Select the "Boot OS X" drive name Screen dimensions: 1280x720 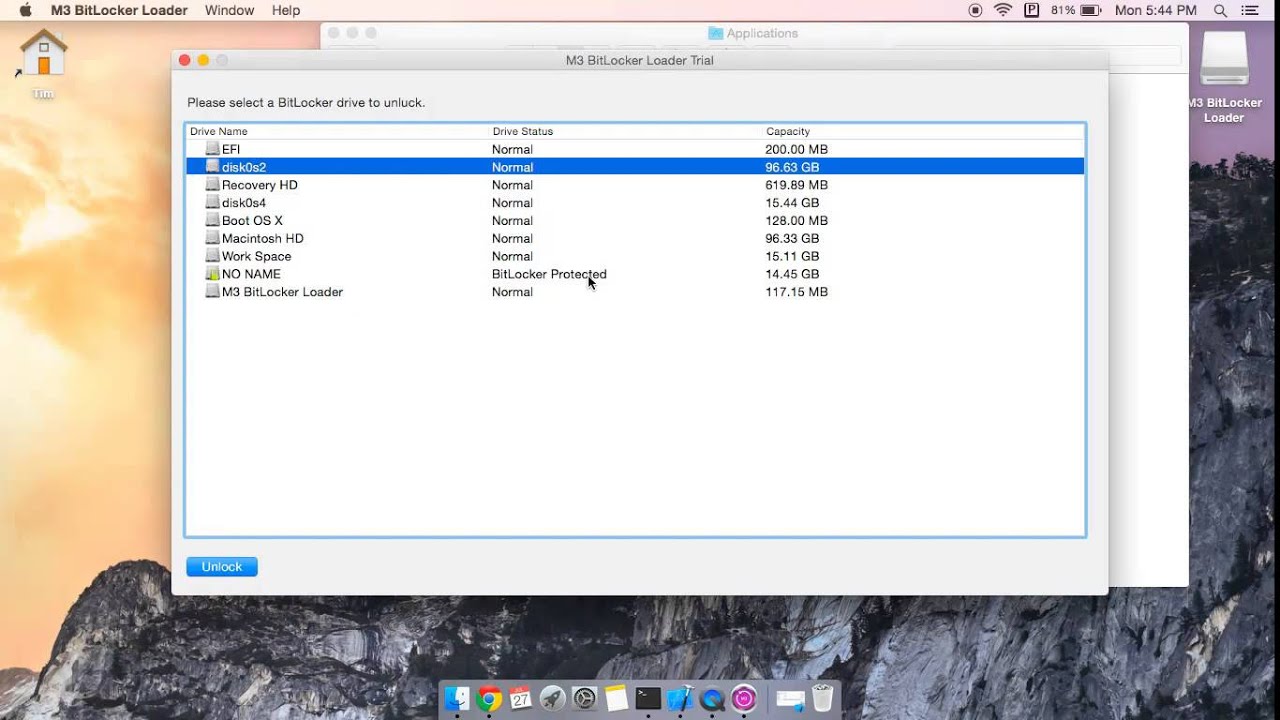[252, 221]
